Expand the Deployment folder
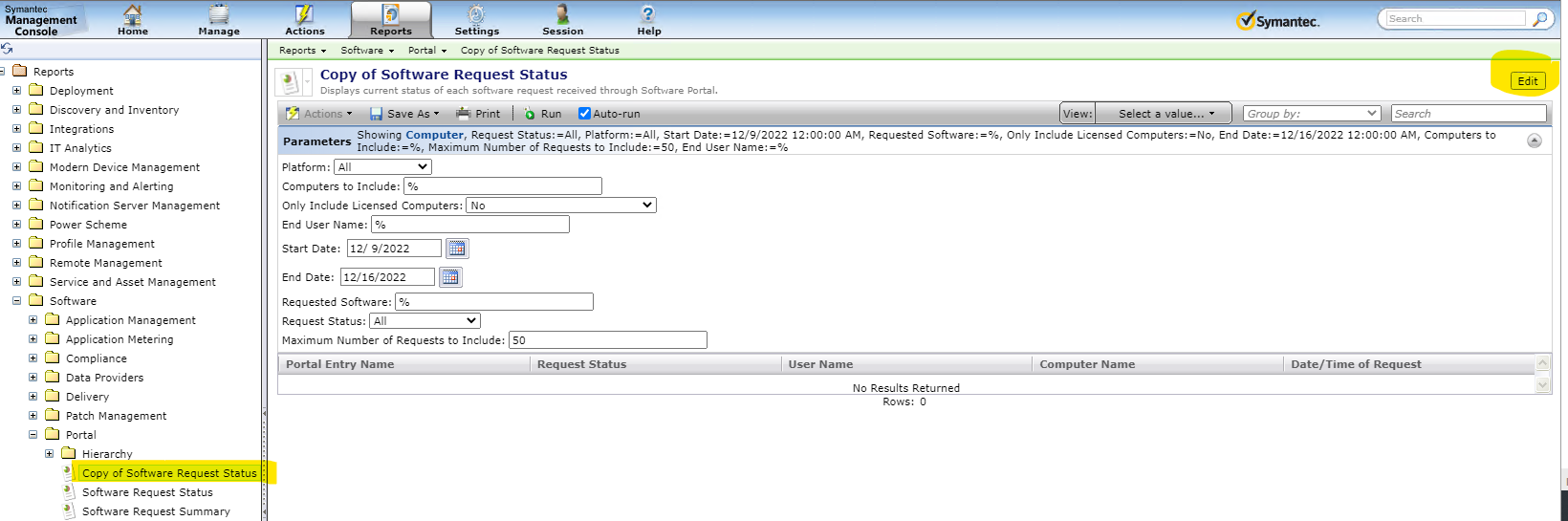The height and width of the screenshot is (521, 1568). [x=16, y=91]
